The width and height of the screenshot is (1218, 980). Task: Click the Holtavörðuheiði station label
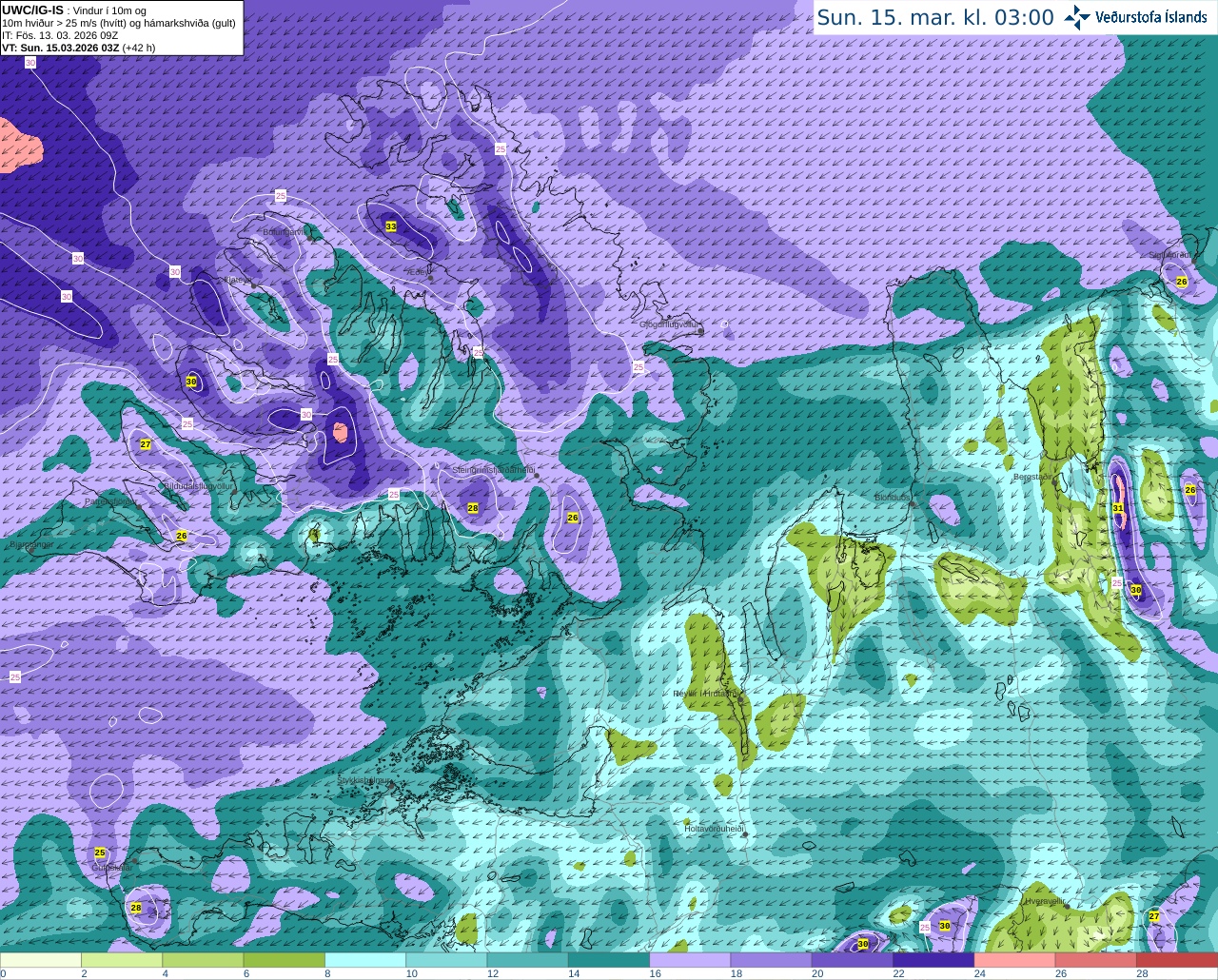pyautogui.click(x=714, y=829)
